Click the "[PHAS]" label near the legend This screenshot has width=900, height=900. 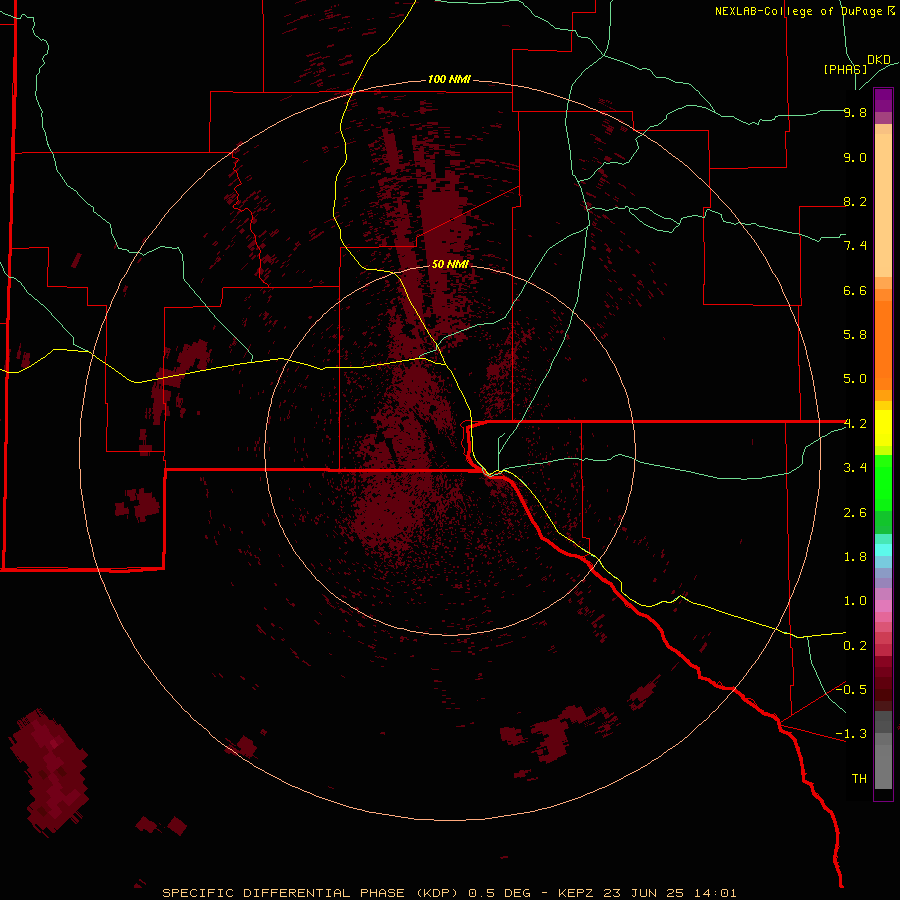tap(845, 69)
